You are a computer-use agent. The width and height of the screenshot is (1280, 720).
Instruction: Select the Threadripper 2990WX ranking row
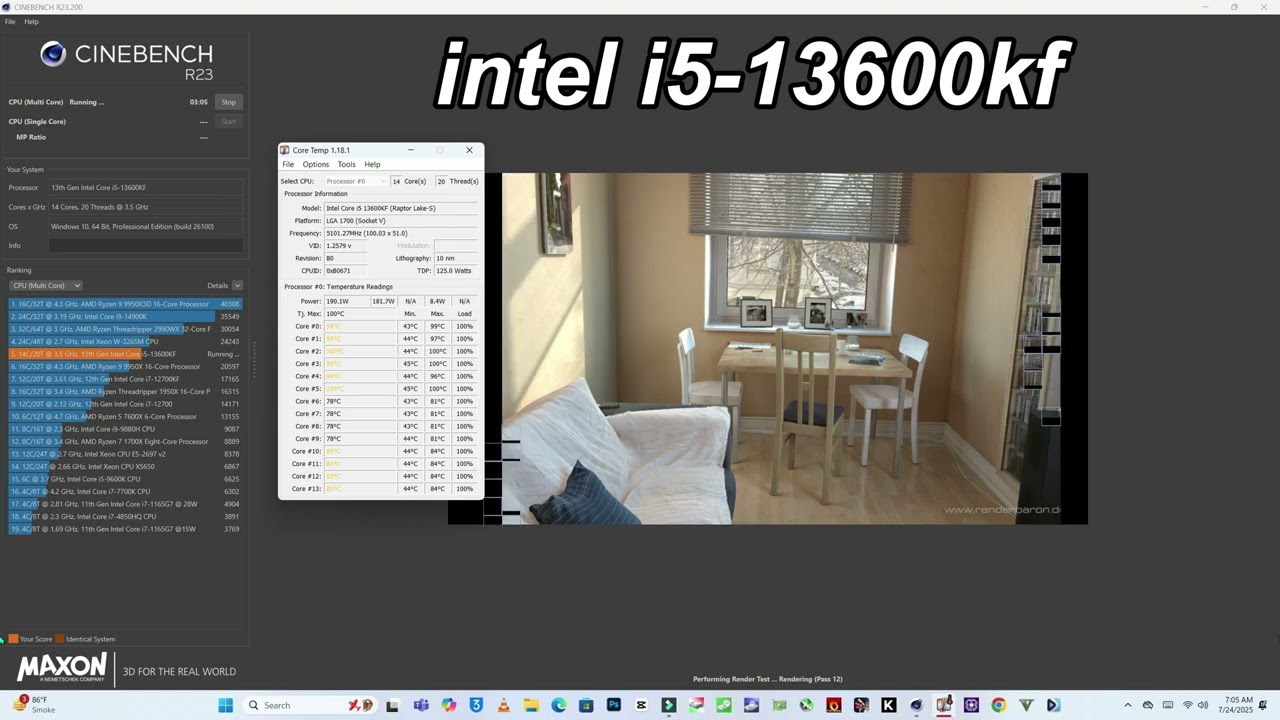tap(125, 329)
